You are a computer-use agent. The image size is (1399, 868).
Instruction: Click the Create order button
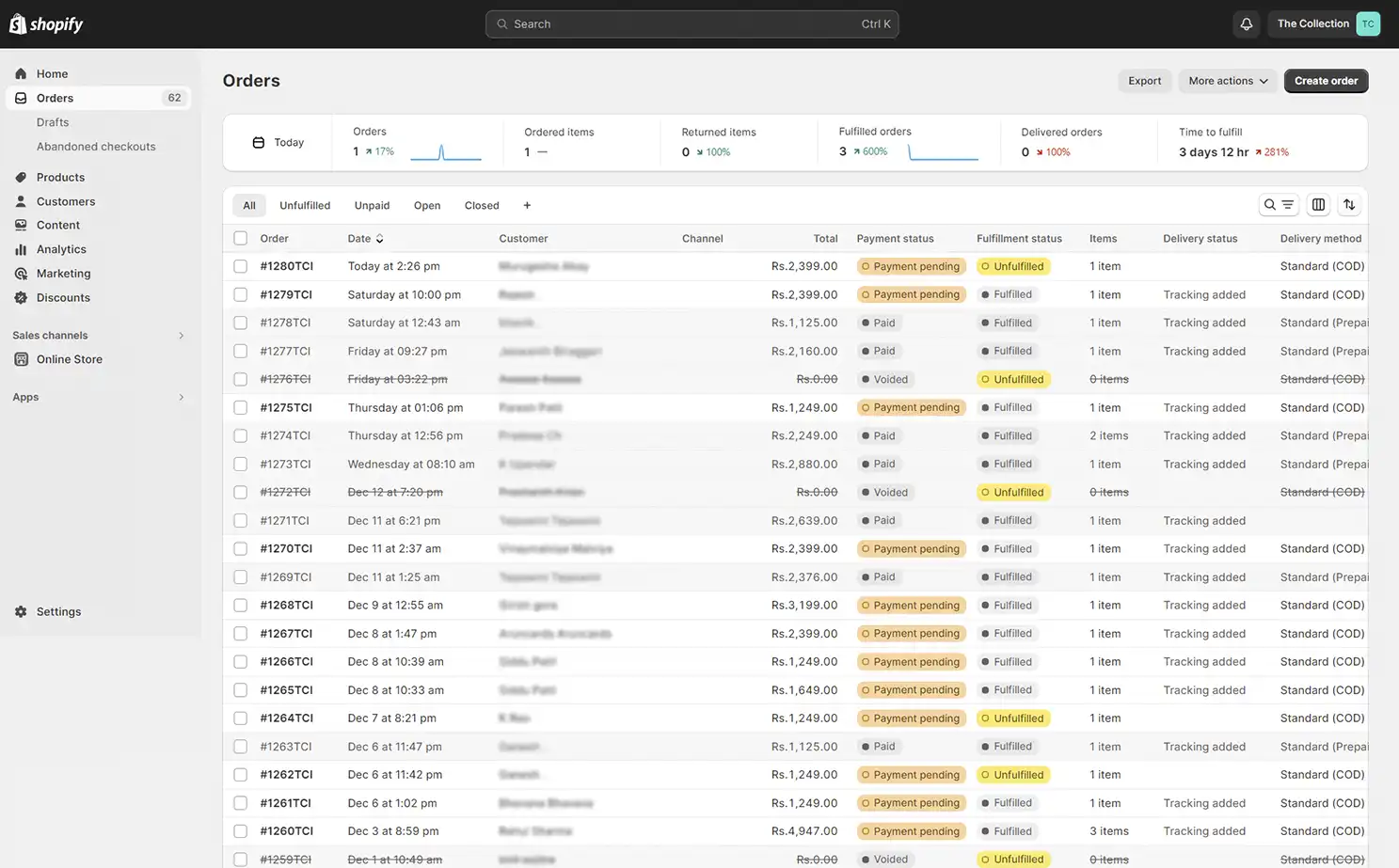pos(1326,81)
